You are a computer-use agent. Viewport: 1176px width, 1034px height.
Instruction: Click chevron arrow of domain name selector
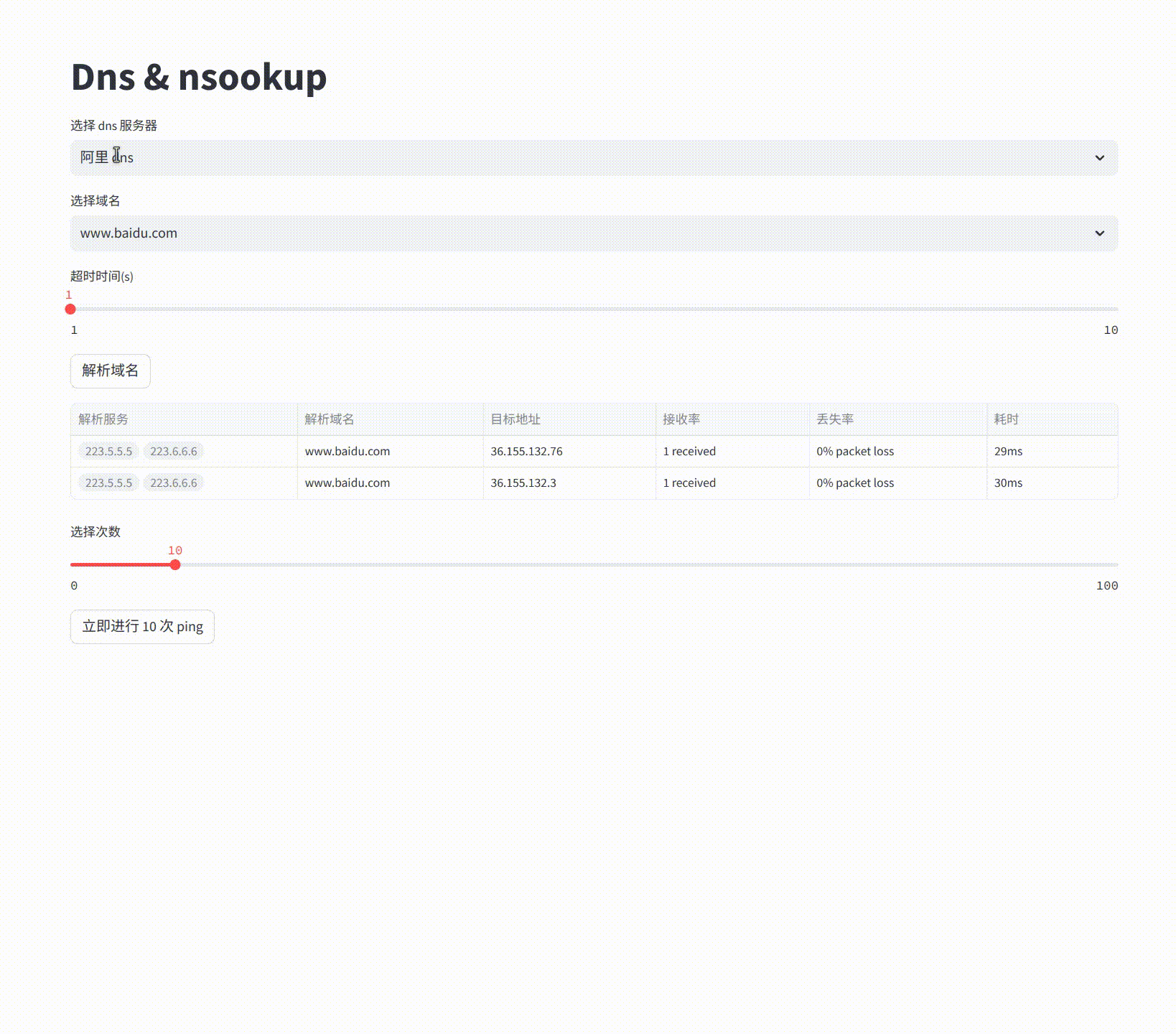coord(1099,233)
